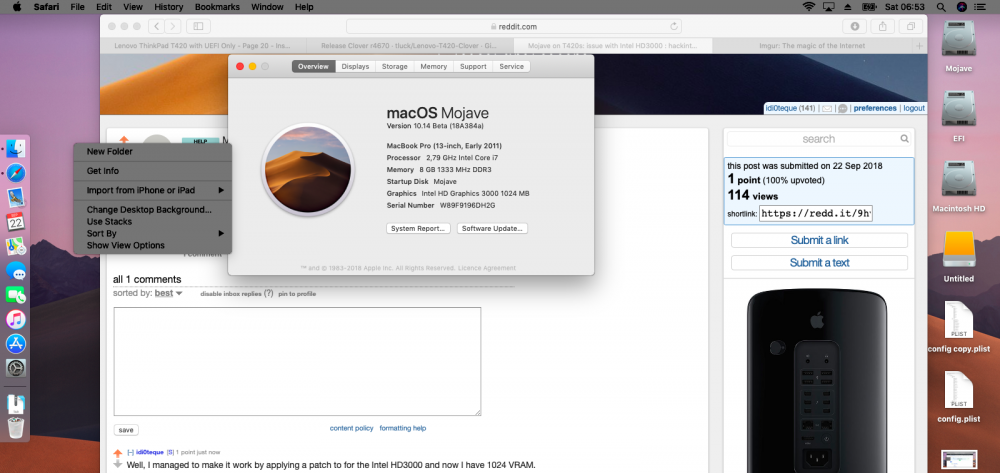Click Submit a link

pos(820,240)
